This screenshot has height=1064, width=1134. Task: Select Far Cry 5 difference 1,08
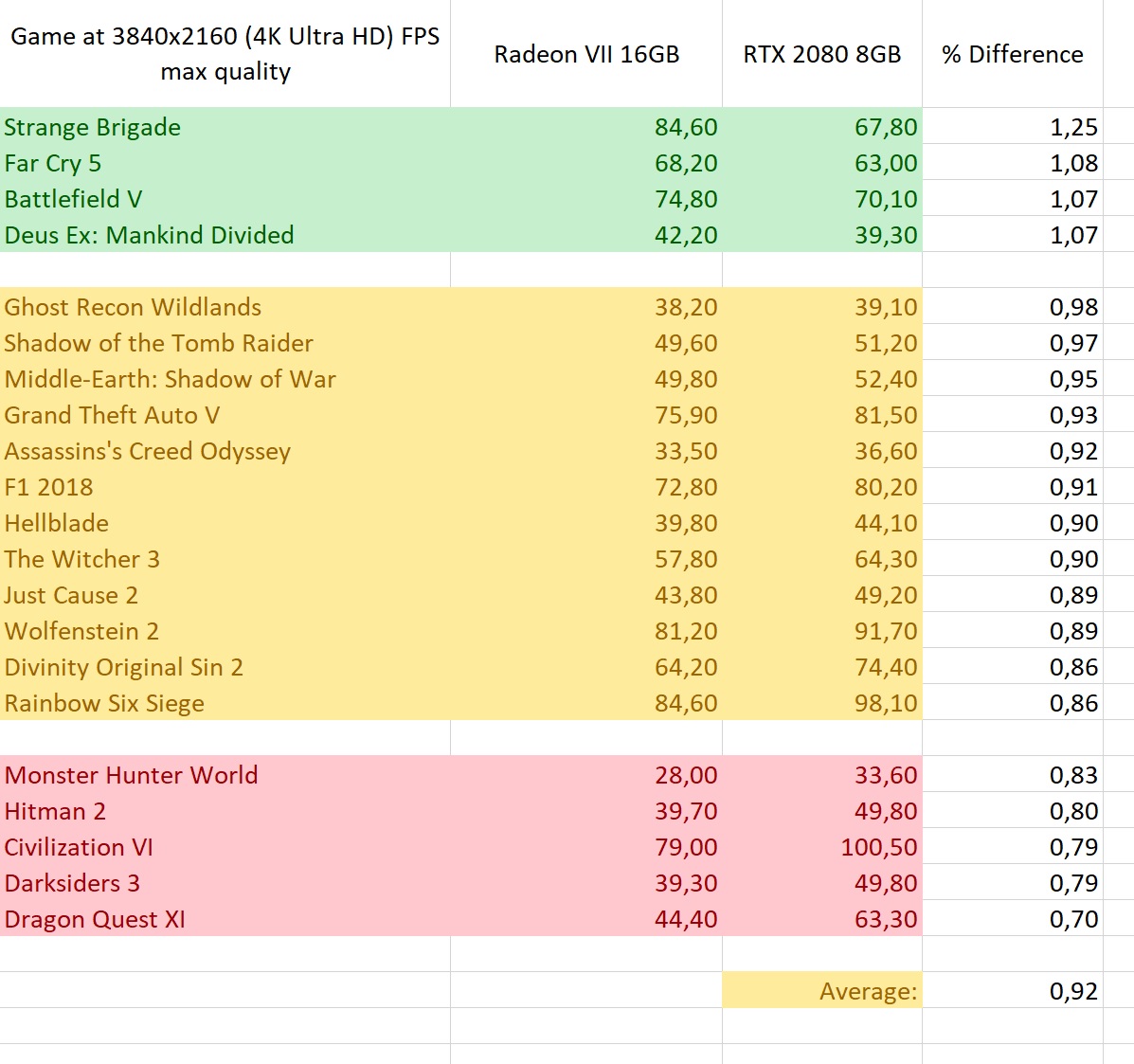tap(1013, 162)
